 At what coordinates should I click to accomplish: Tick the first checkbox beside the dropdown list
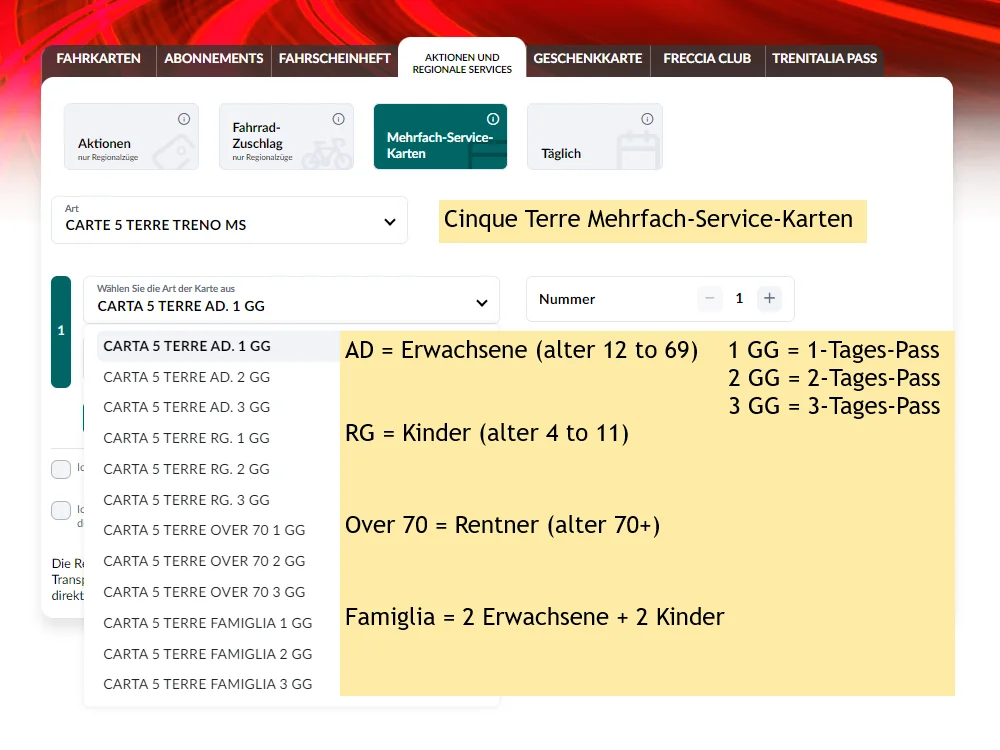pyautogui.click(x=61, y=469)
